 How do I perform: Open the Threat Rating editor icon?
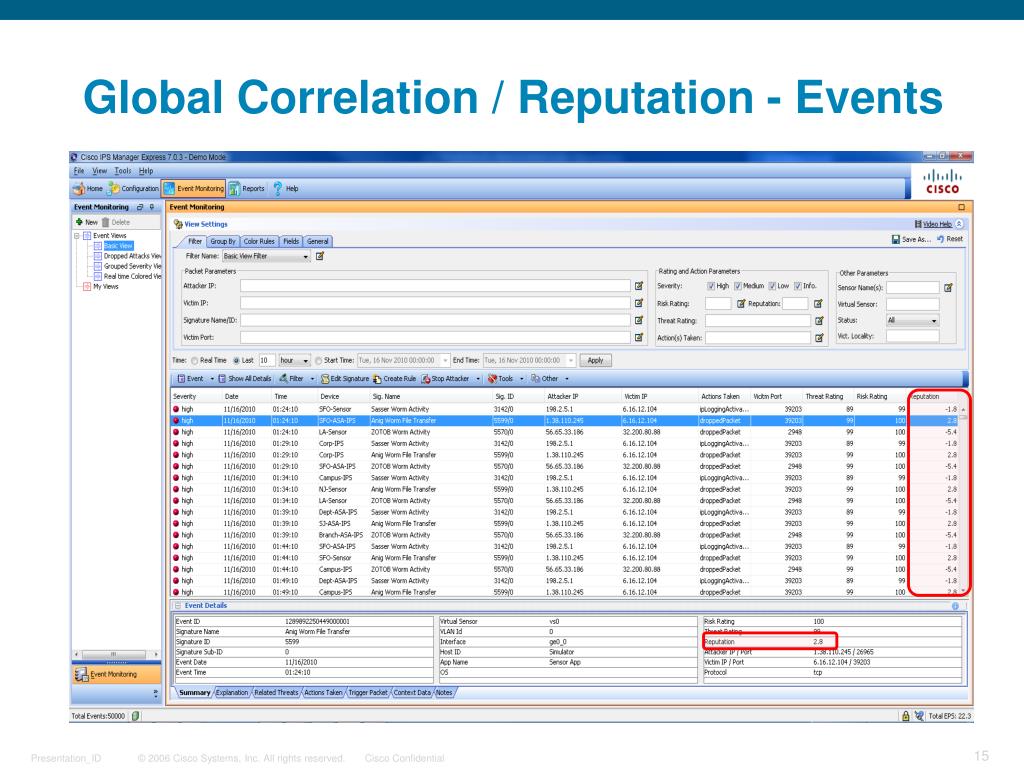click(818, 321)
